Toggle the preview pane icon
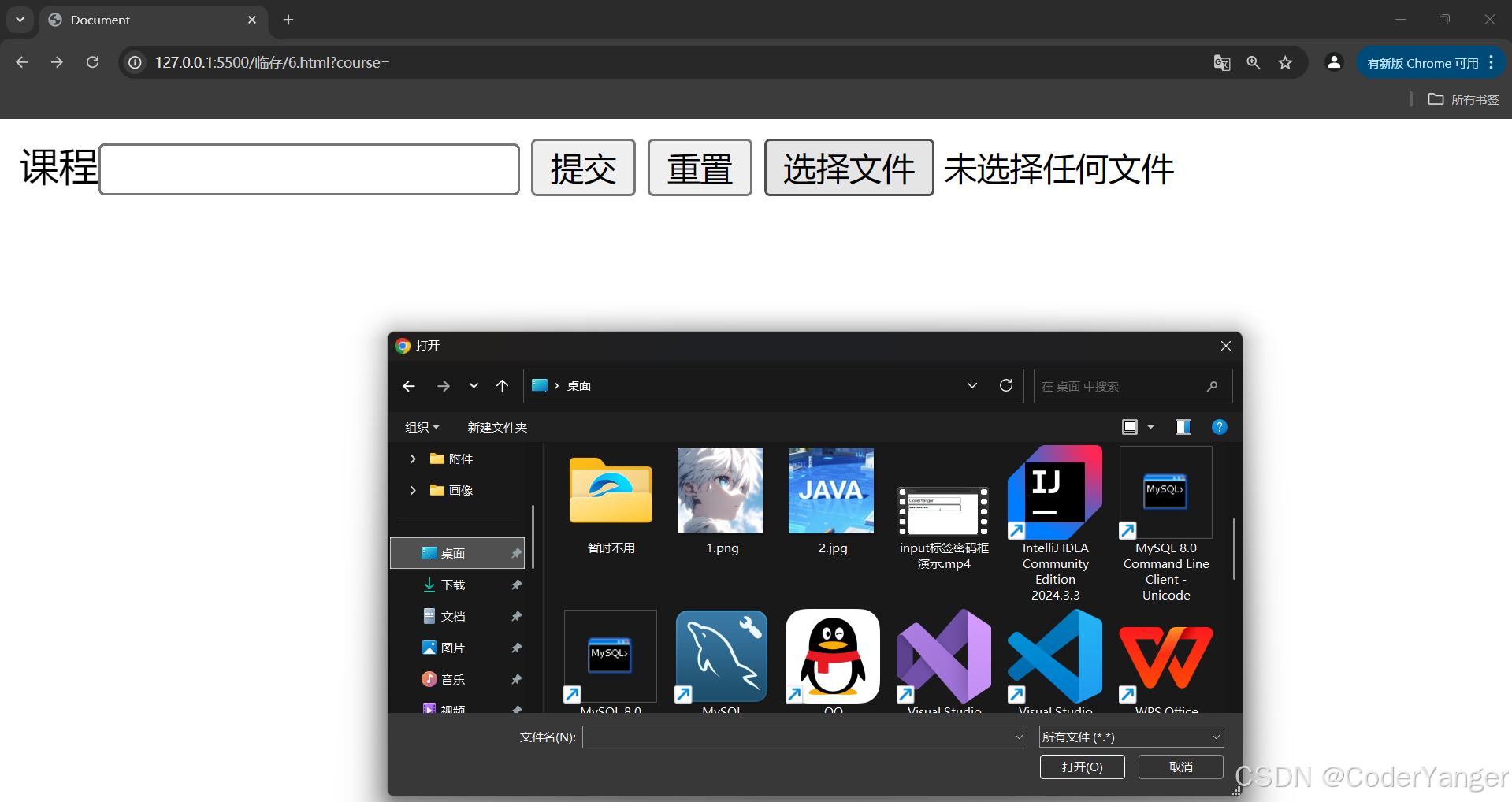1512x802 pixels. pos(1183,427)
